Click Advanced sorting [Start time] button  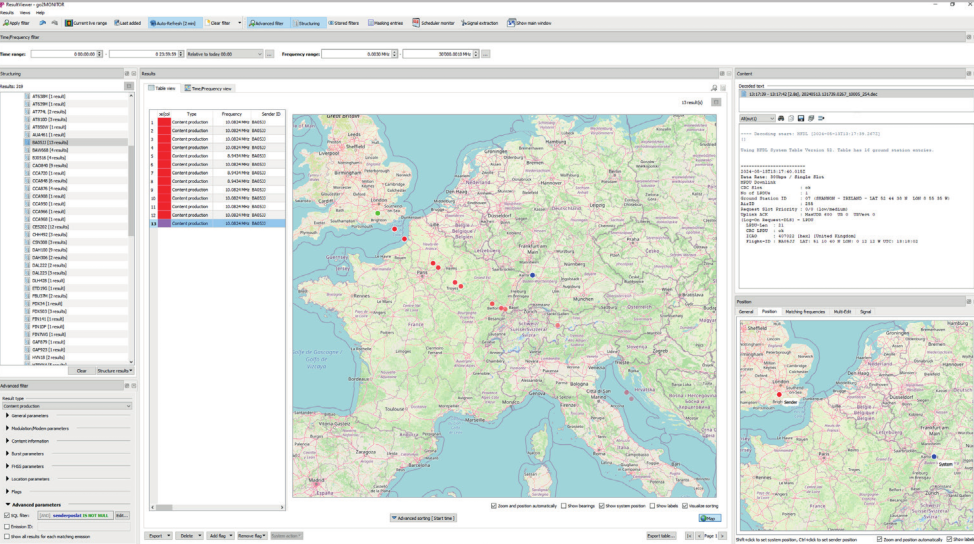[x=423, y=518]
